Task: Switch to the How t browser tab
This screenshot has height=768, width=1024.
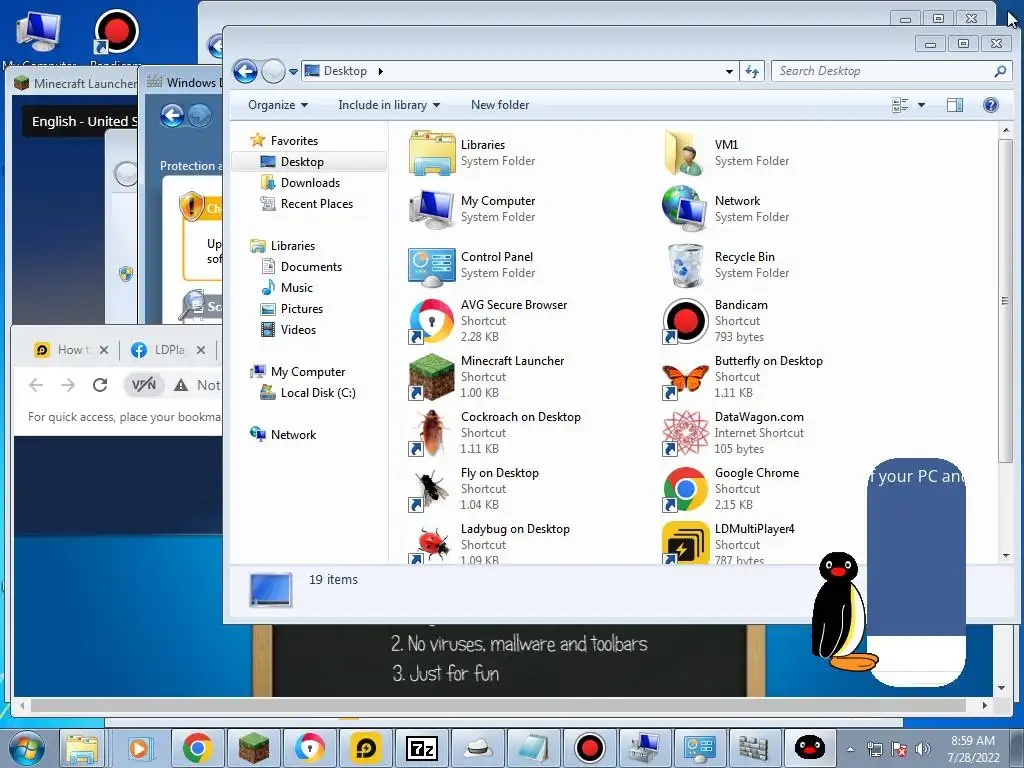Action: click(x=72, y=350)
